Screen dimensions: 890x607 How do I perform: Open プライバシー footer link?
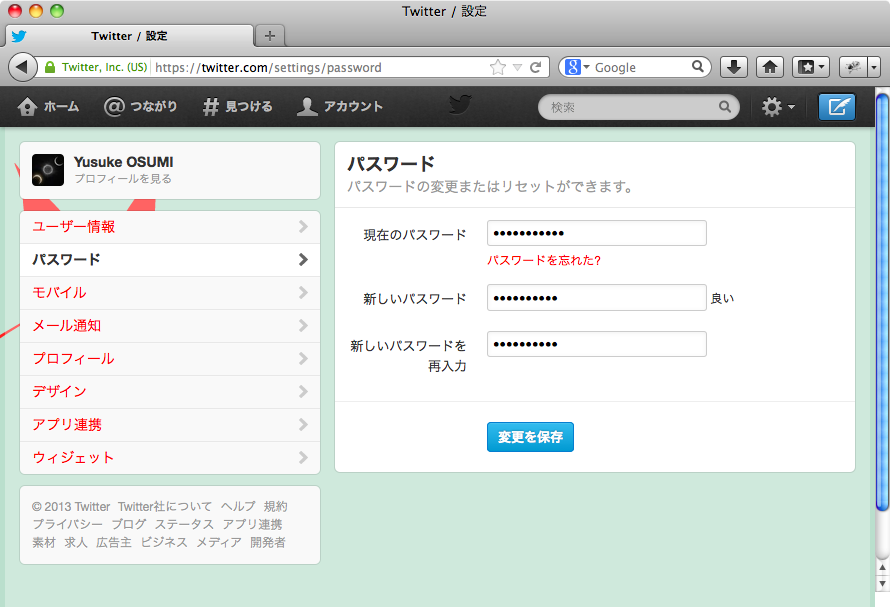point(68,524)
